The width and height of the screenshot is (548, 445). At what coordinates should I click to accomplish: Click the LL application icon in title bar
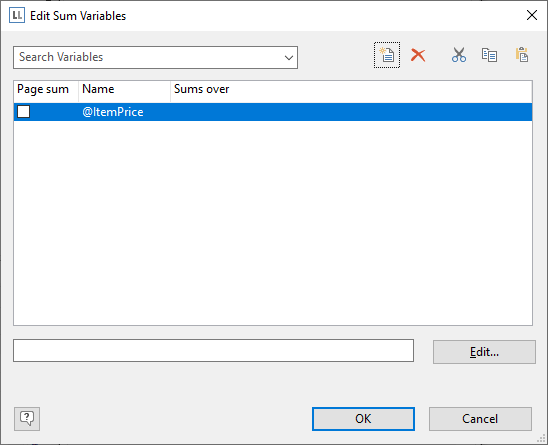pyautogui.click(x=17, y=16)
